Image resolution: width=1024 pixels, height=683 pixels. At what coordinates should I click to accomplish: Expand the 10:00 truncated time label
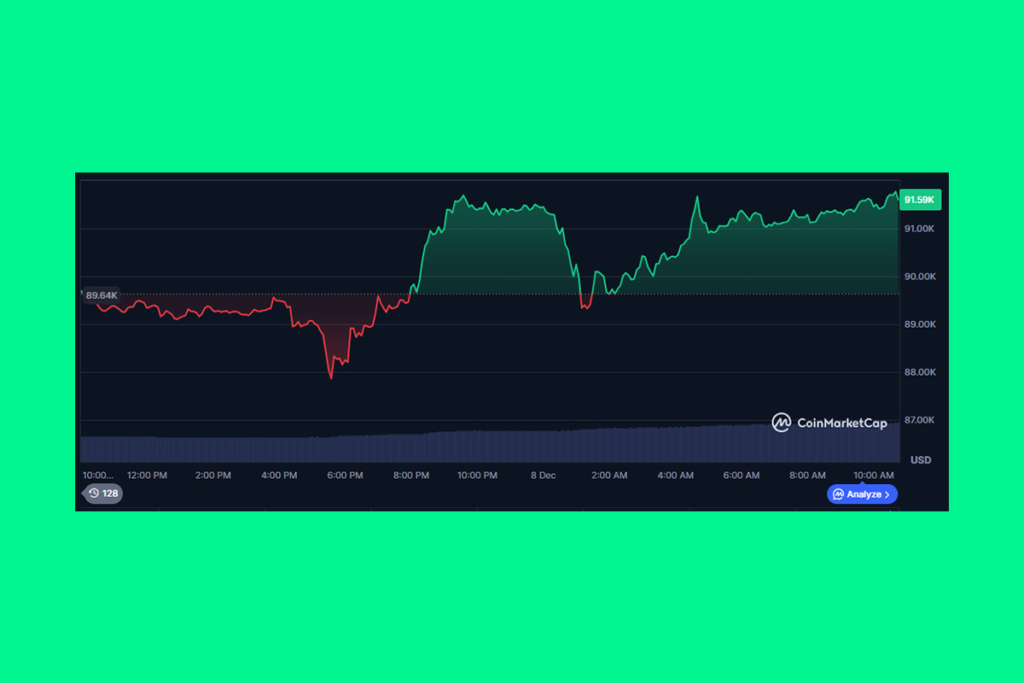click(x=97, y=474)
